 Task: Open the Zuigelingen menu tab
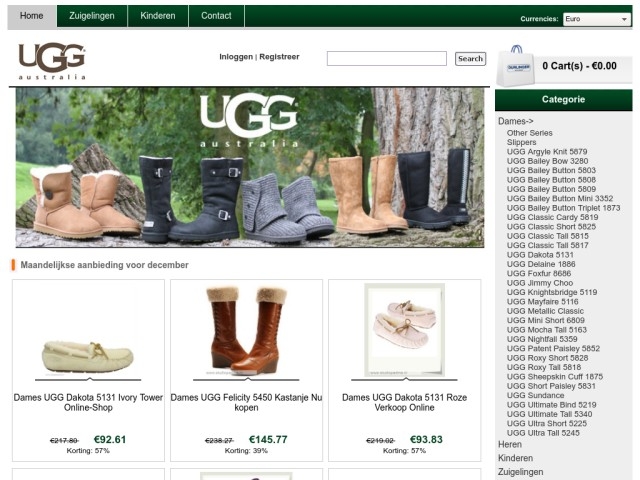tap(92, 16)
